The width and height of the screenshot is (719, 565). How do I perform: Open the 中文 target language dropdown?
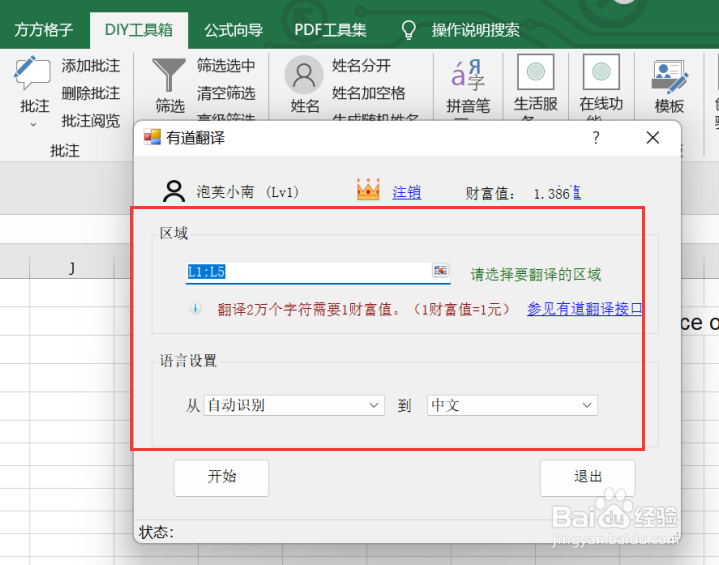512,405
